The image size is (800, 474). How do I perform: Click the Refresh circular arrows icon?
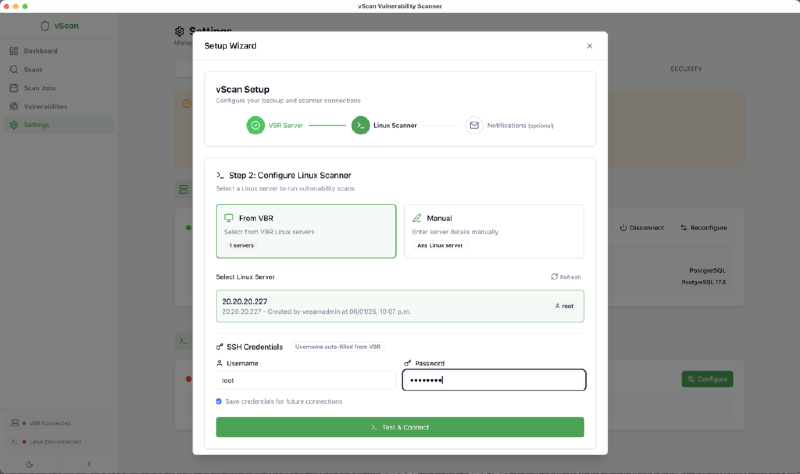tap(554, 277)
